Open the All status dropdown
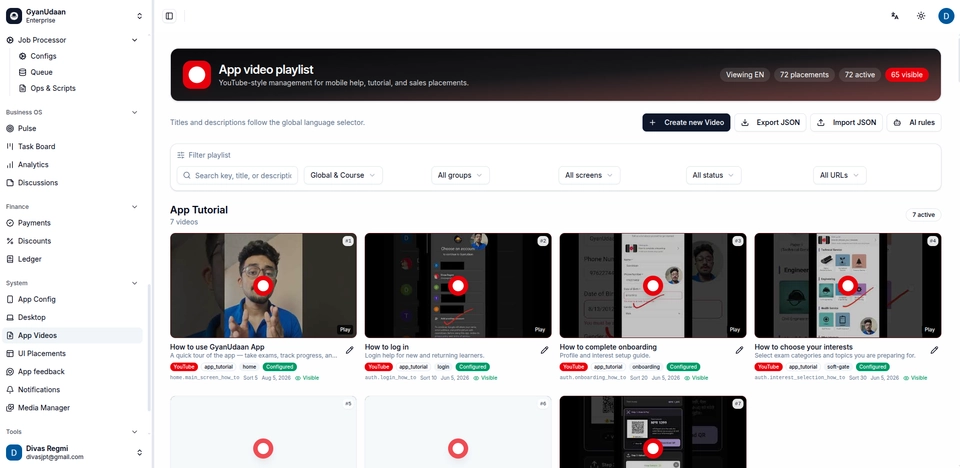 click(713, 175)
